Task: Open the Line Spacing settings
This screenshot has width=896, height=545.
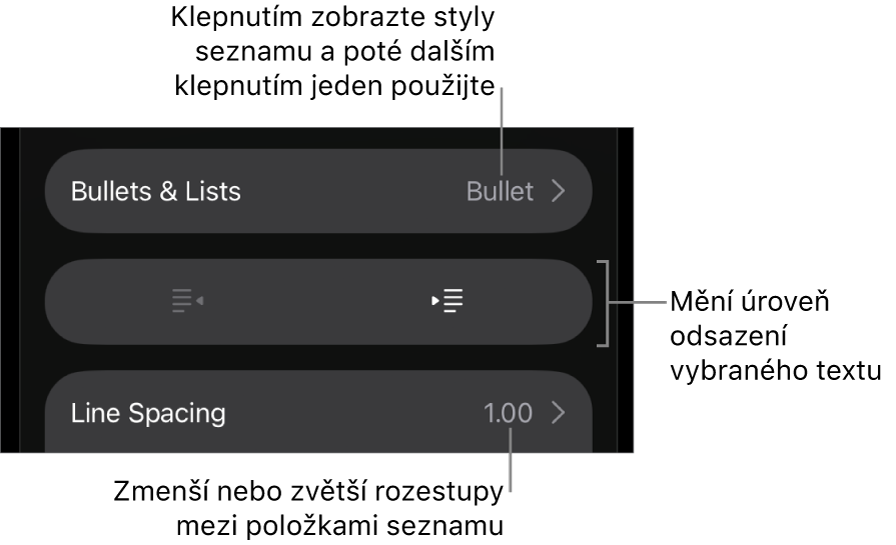Action: (318, 412)
